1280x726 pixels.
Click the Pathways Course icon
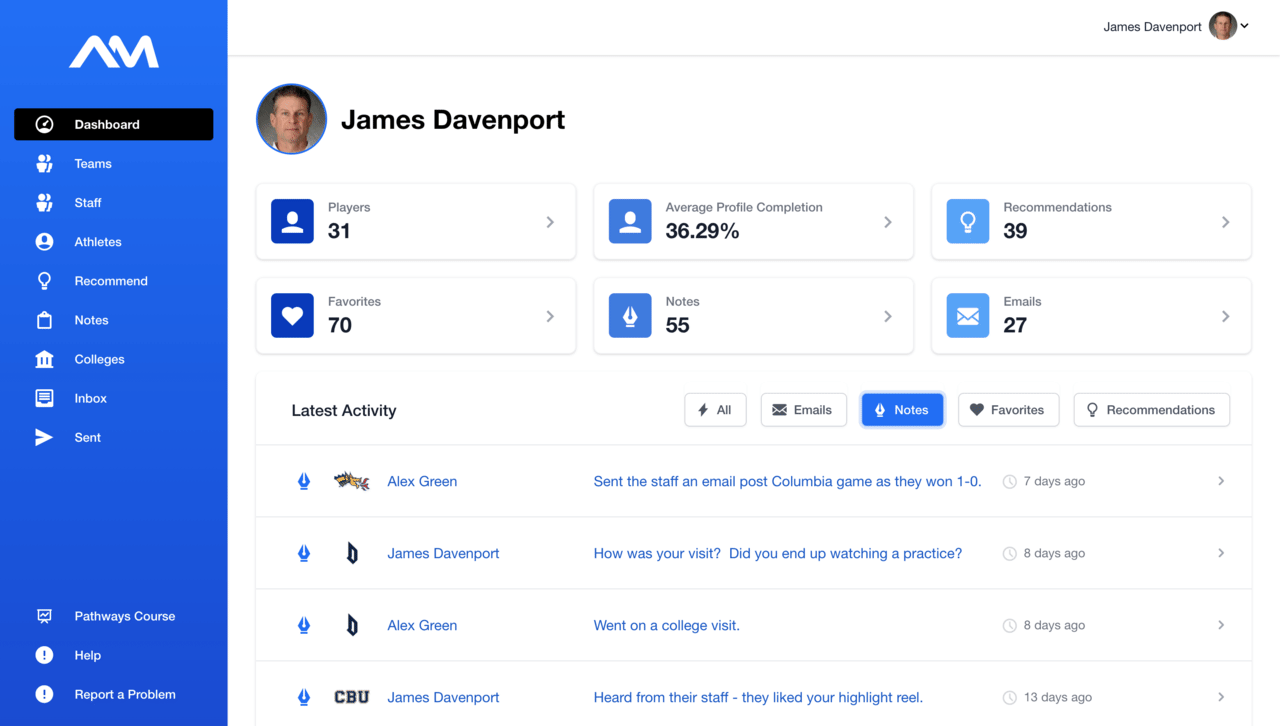(x=44, y=616)
